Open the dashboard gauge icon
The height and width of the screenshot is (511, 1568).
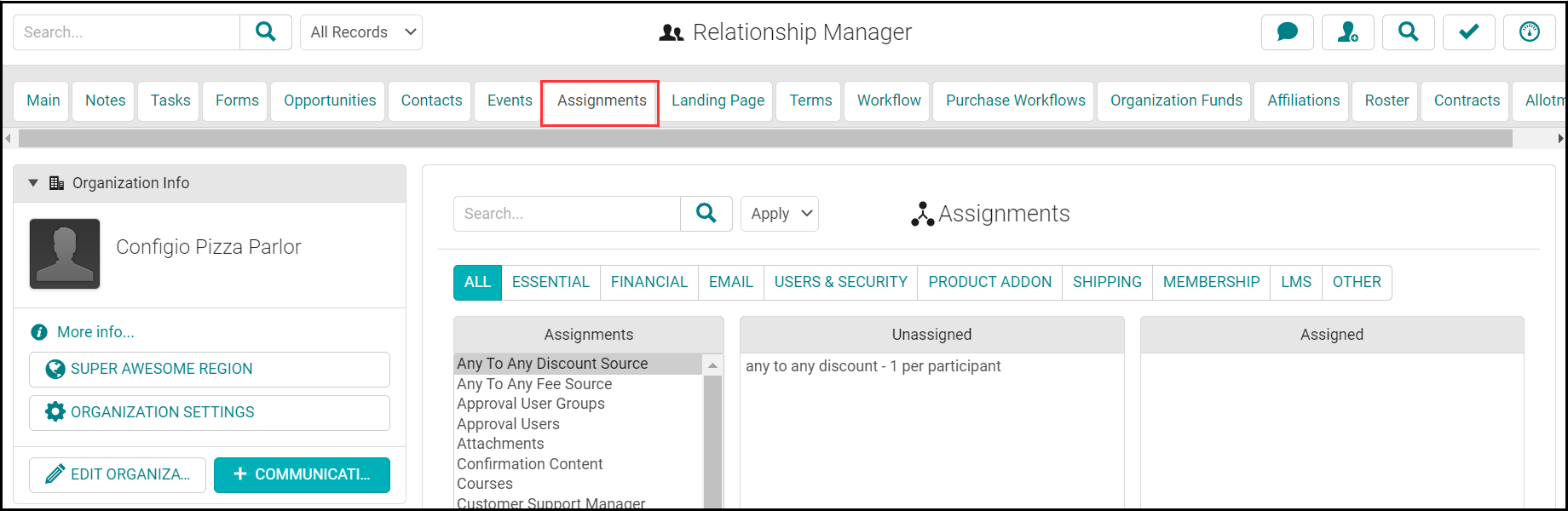[1530, 32]
